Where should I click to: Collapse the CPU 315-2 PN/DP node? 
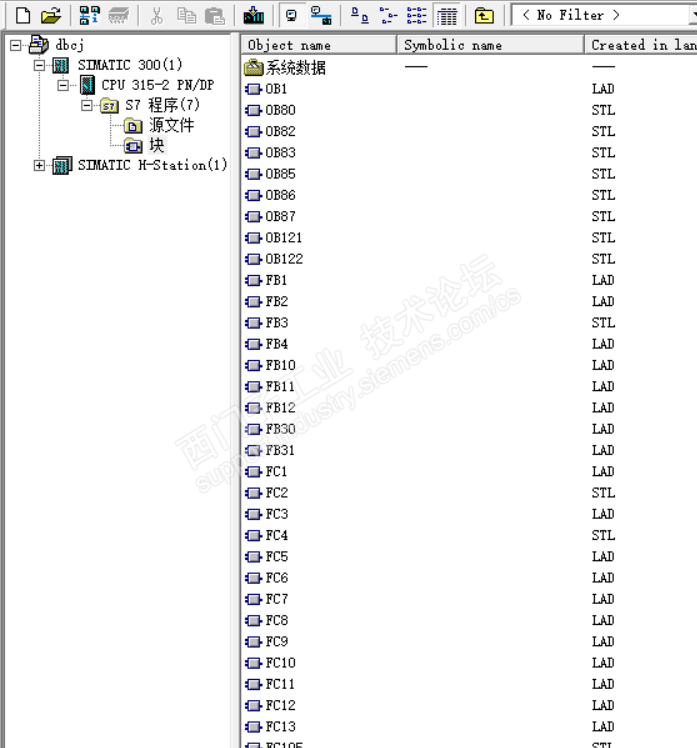click(63, 85)
